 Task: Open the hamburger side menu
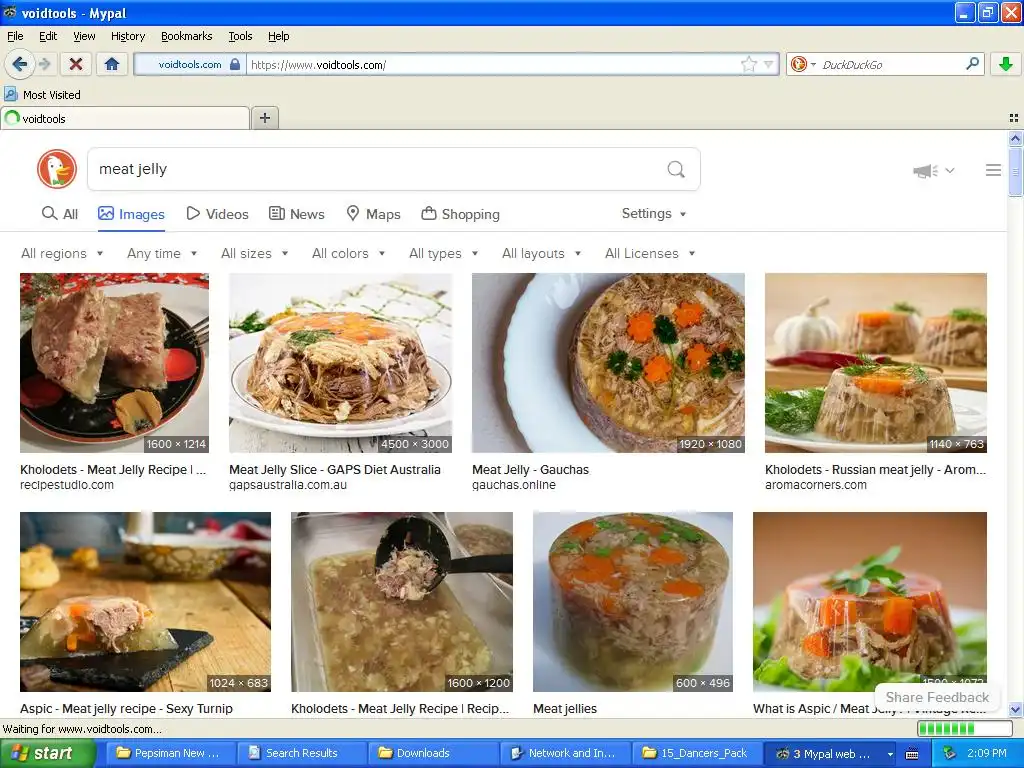click(x=993, y=170)
